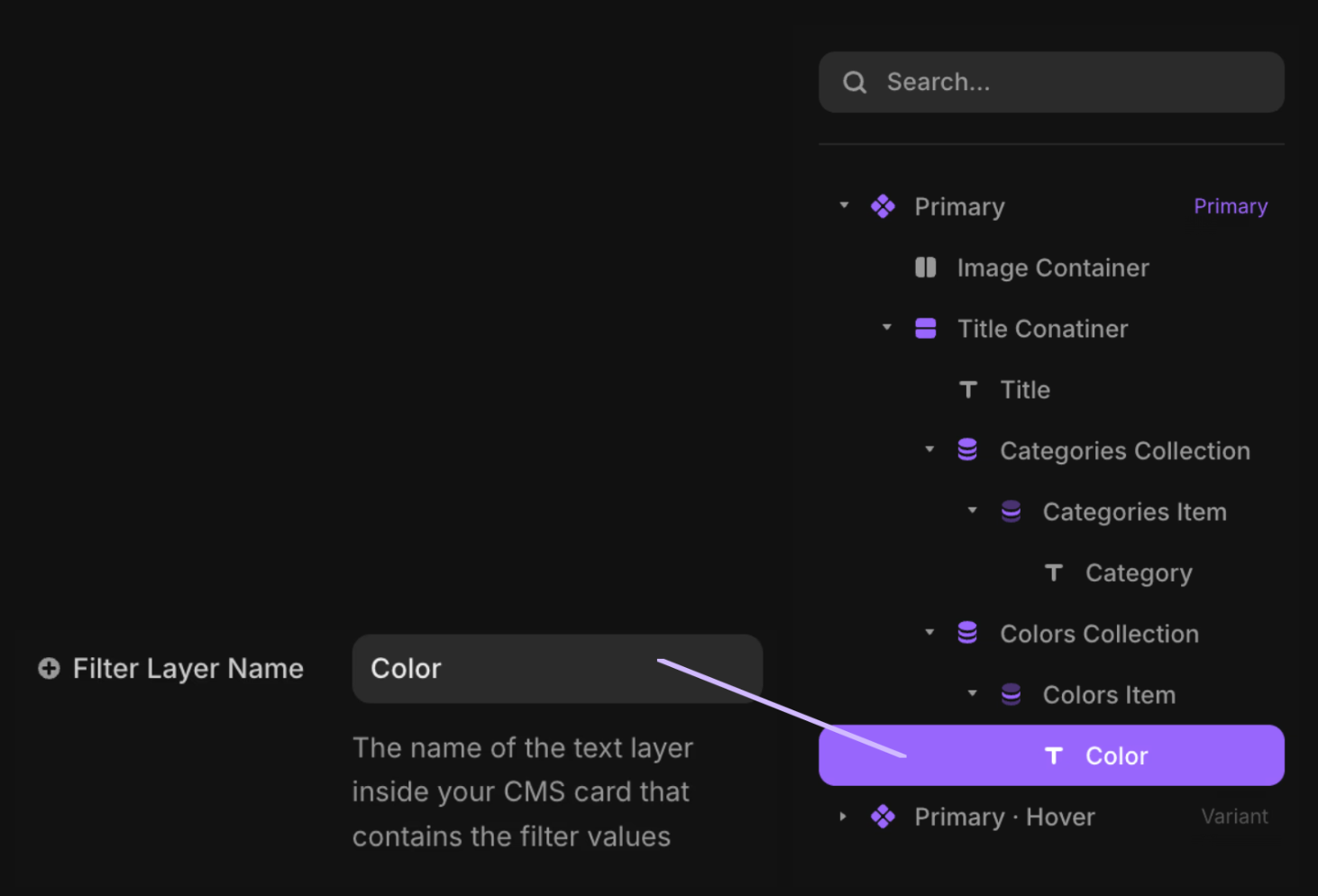This screenshot has height=896, width=1318.
Task: Click the Primary Hover component icon
Action: click(883, 817)
